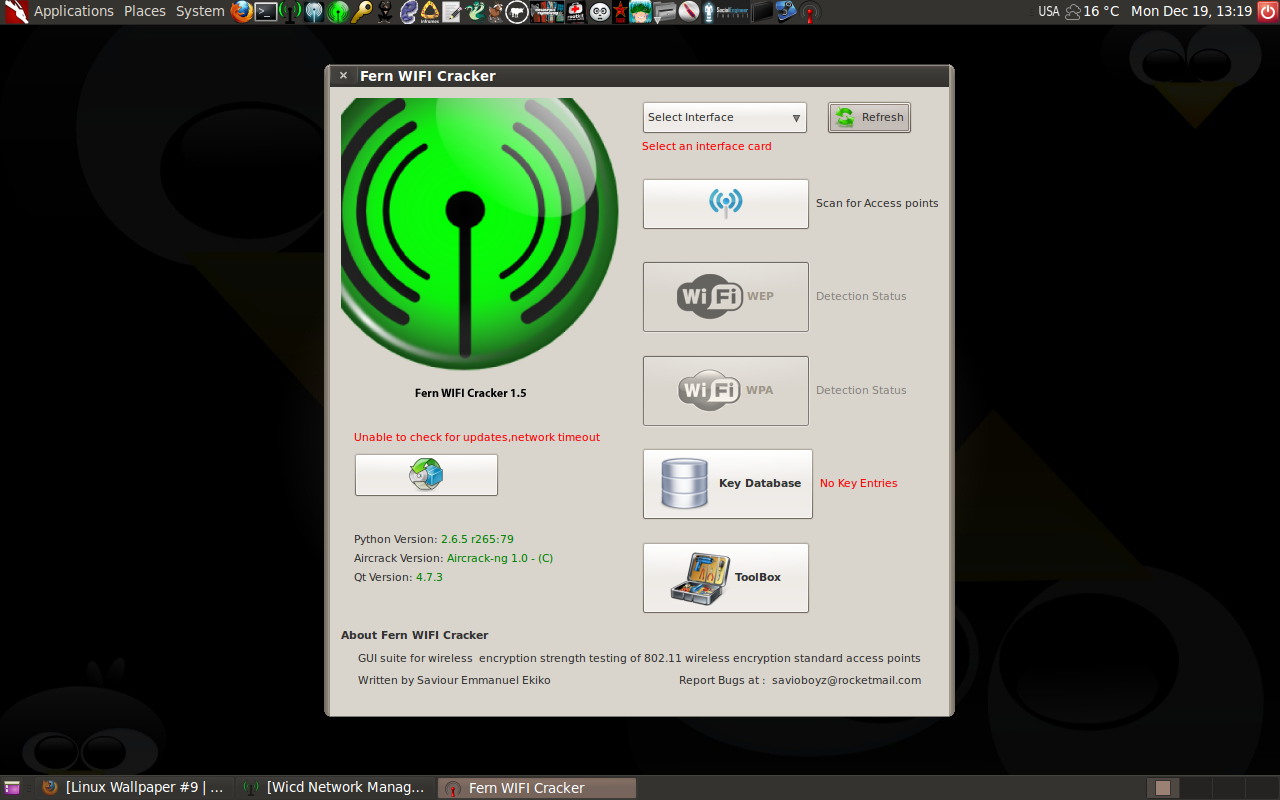The height and width of the screenshot is (800, 1280).
Task: Click the clock showing Mon Dec 19
Action: coord(1191,11)
